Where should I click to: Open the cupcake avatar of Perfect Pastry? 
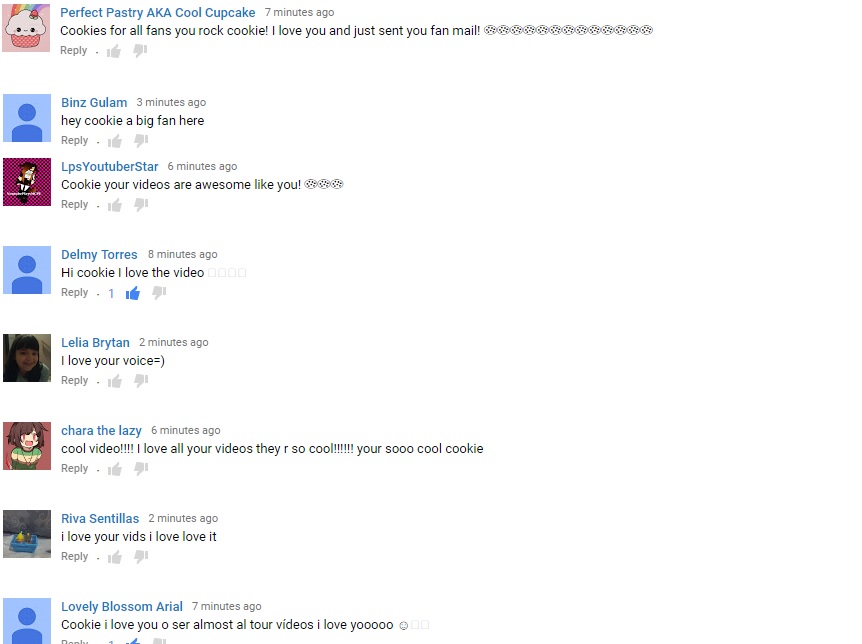[x=26, y=27]
